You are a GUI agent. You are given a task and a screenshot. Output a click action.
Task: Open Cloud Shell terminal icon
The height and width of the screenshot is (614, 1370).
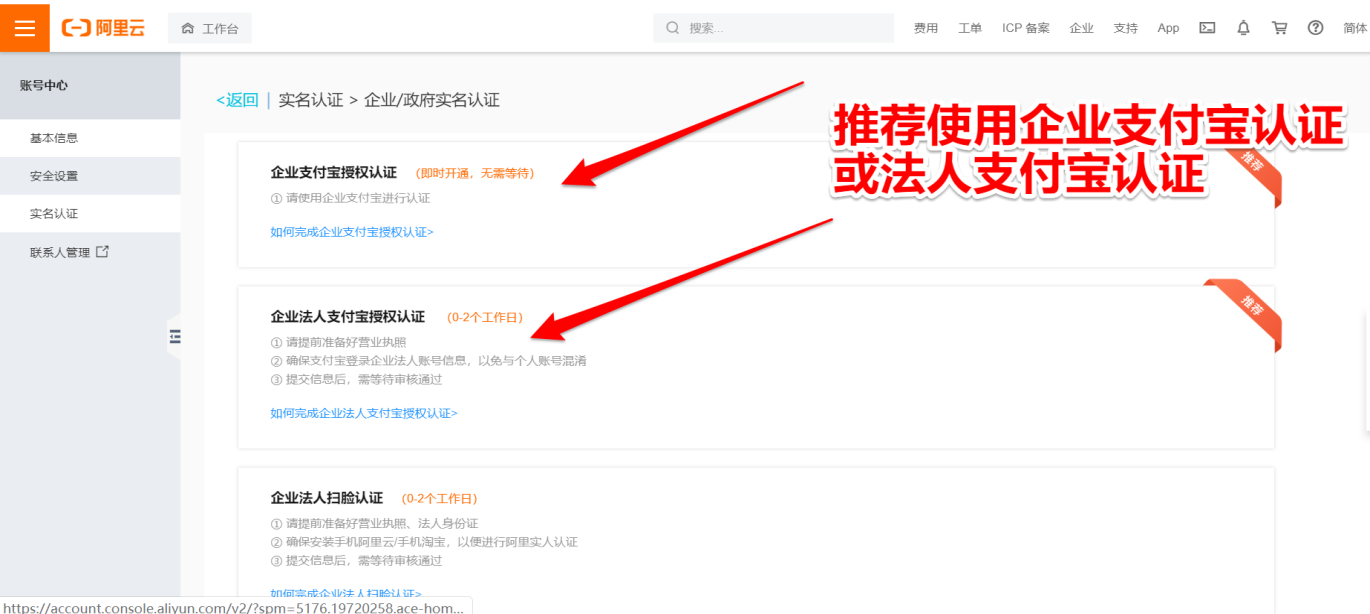pyautogui.click(x=1207, y=28)
